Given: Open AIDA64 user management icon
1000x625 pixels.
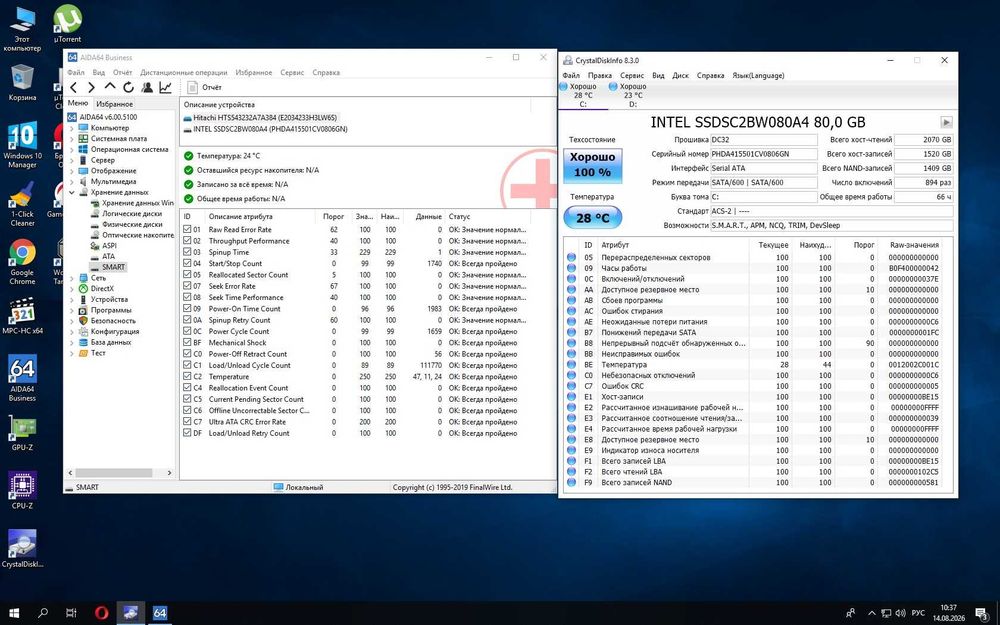Looking at the screenshot, I should click(x=147, y=87).
